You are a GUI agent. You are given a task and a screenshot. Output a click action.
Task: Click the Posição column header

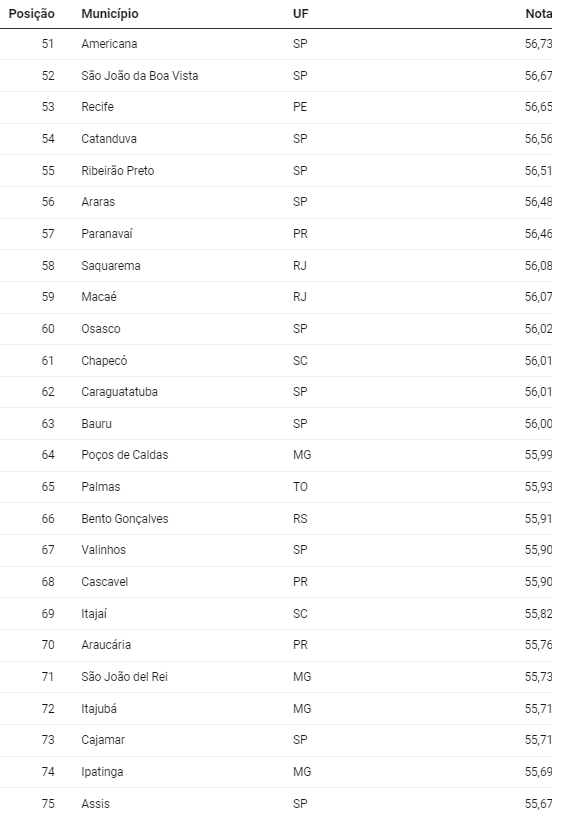click(31, 14)
